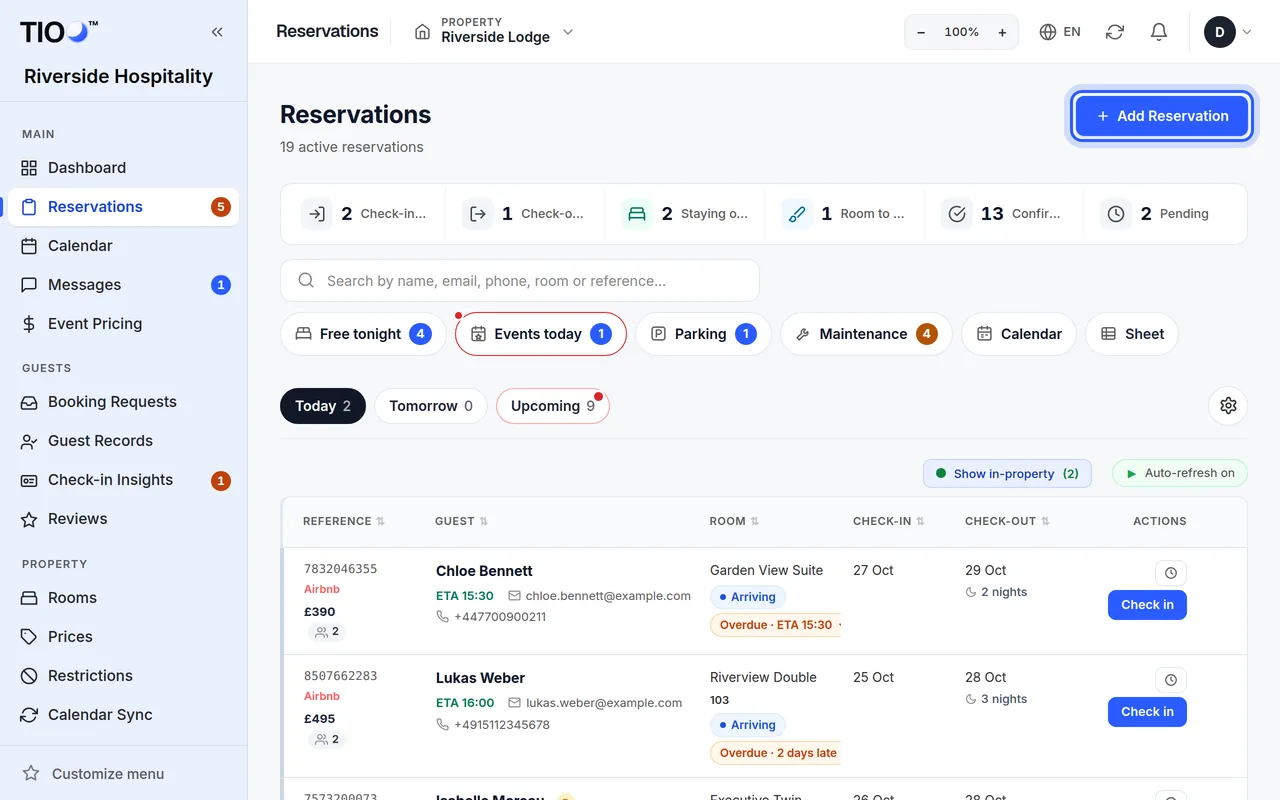This screenshot has width=1280, height=800.
Task: Switch to the Tomorrow tab
Action: (x=431, y=406)
